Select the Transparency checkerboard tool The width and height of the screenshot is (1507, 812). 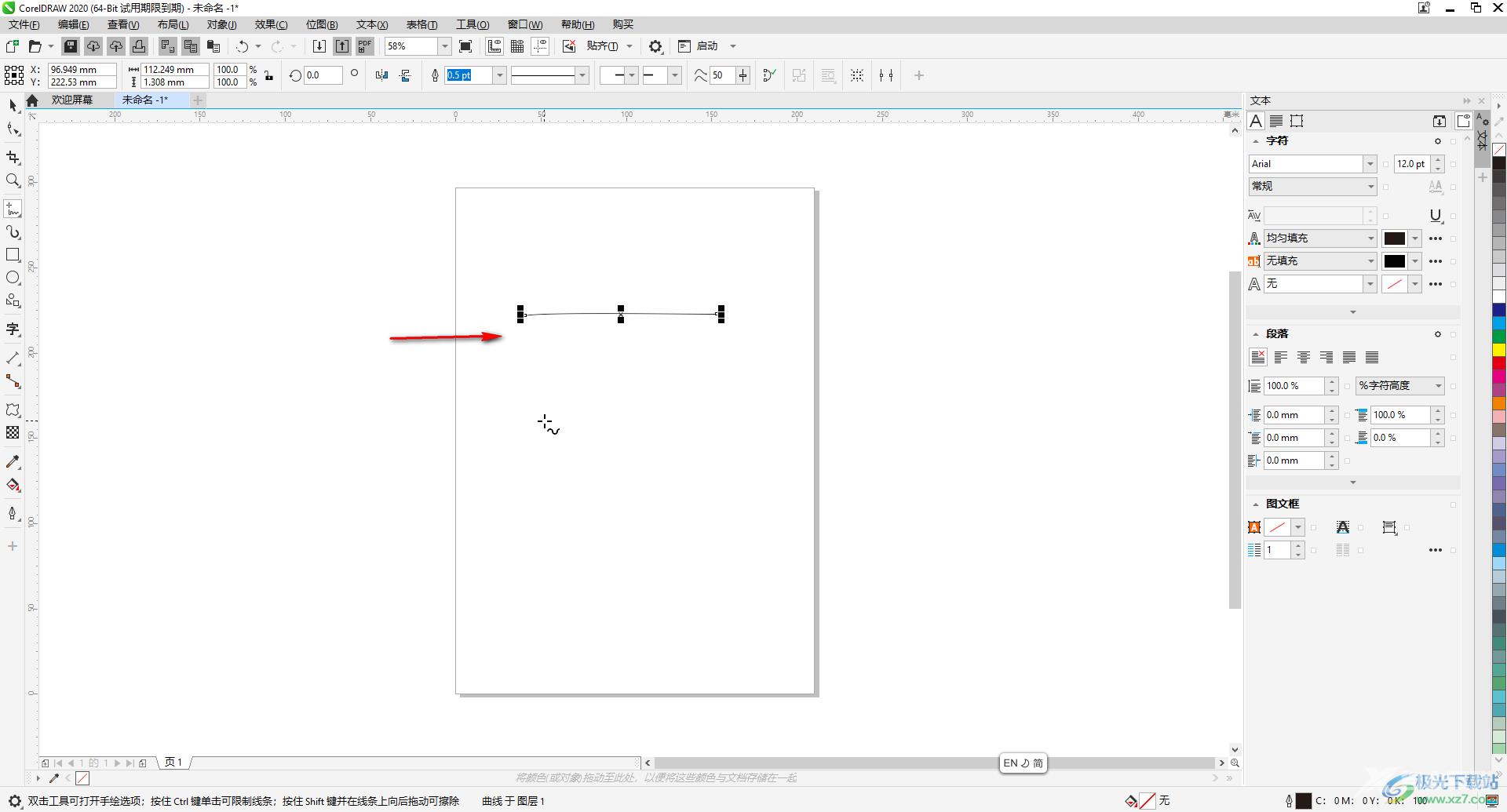[x=13, y=432]
